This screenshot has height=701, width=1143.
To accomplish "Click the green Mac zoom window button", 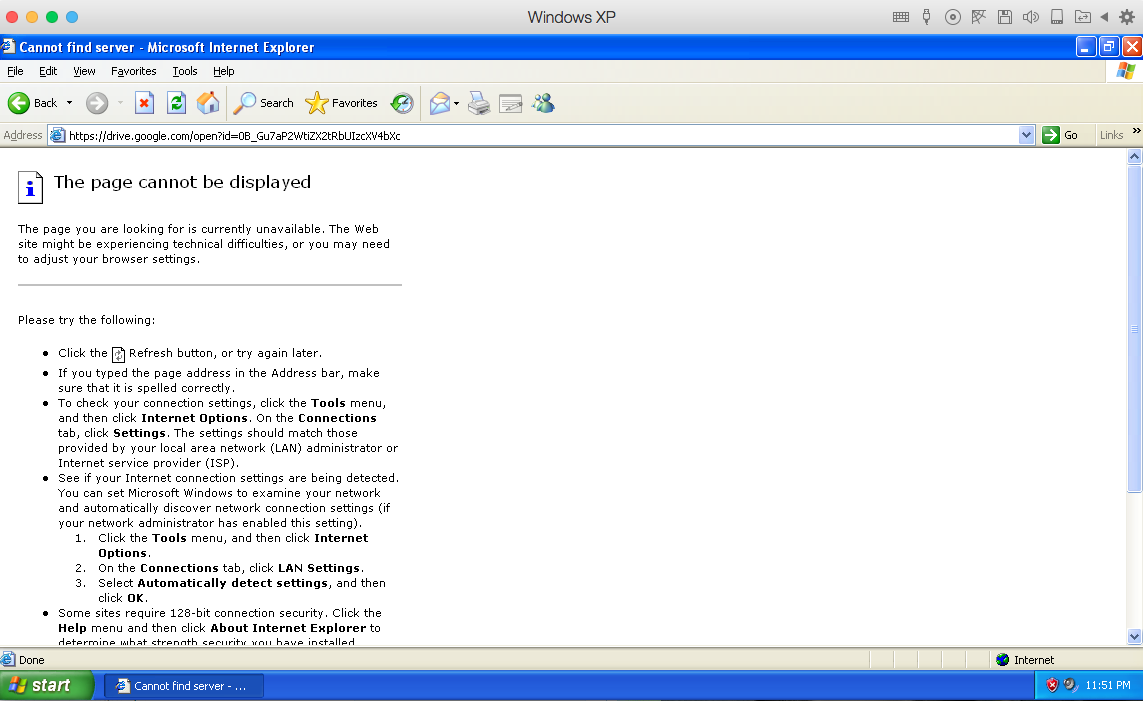I will (52, 17).
